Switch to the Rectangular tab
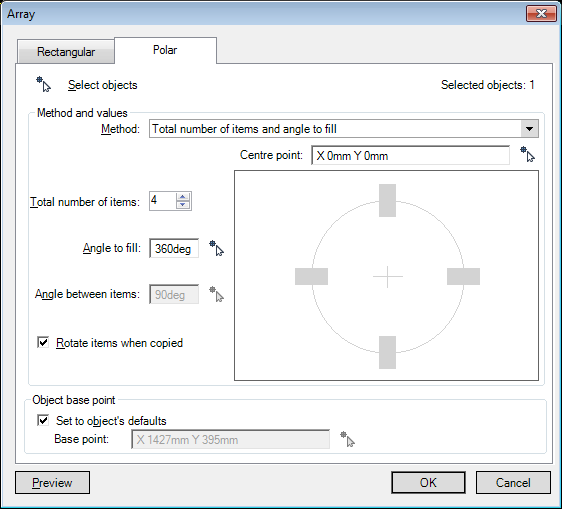This screenshot has width=562, height=509. 66,52
